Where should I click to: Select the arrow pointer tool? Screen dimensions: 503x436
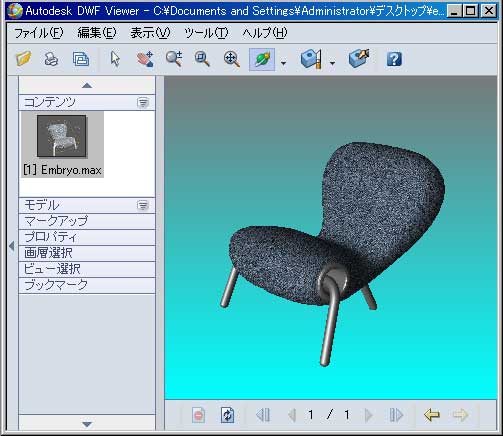[115, 59]
